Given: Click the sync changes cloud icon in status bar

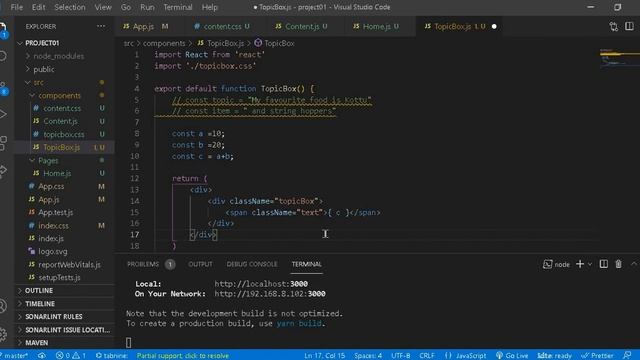Looking at the screenshot, I should (42, 356).
